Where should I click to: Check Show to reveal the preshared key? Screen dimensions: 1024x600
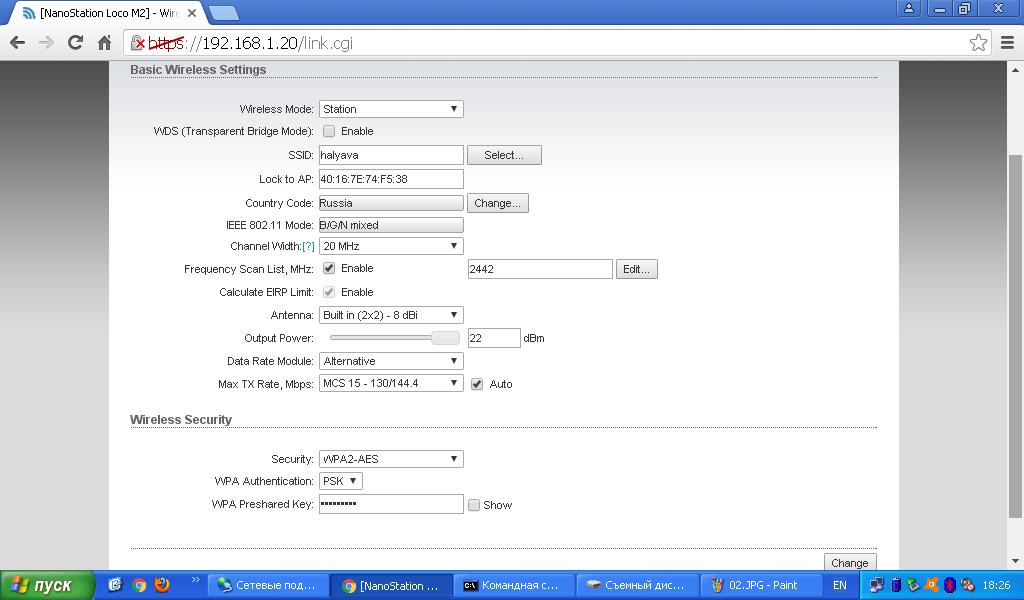coord(474,505)
